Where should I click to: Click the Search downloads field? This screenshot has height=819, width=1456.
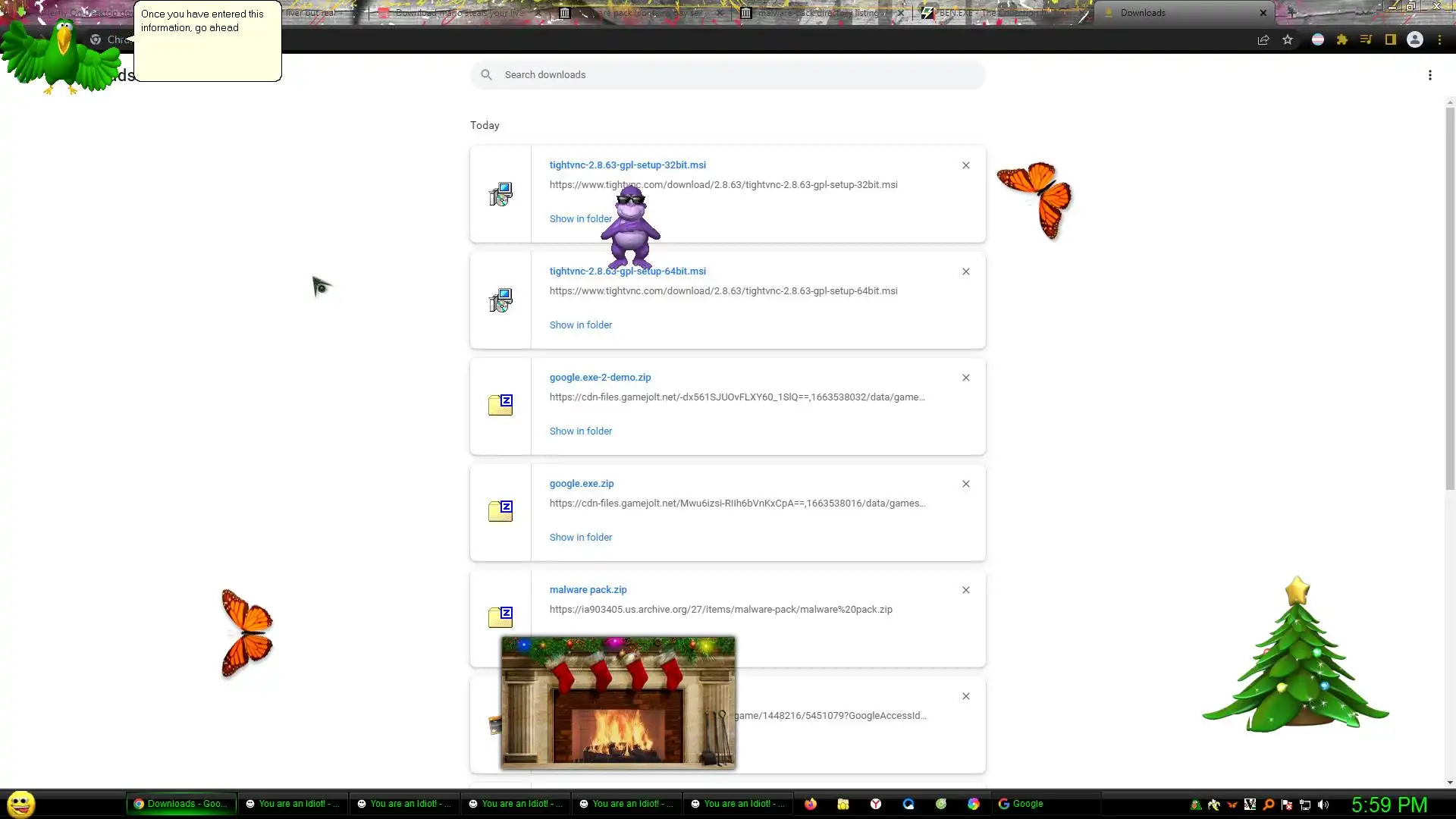click(x=728, y=75)
